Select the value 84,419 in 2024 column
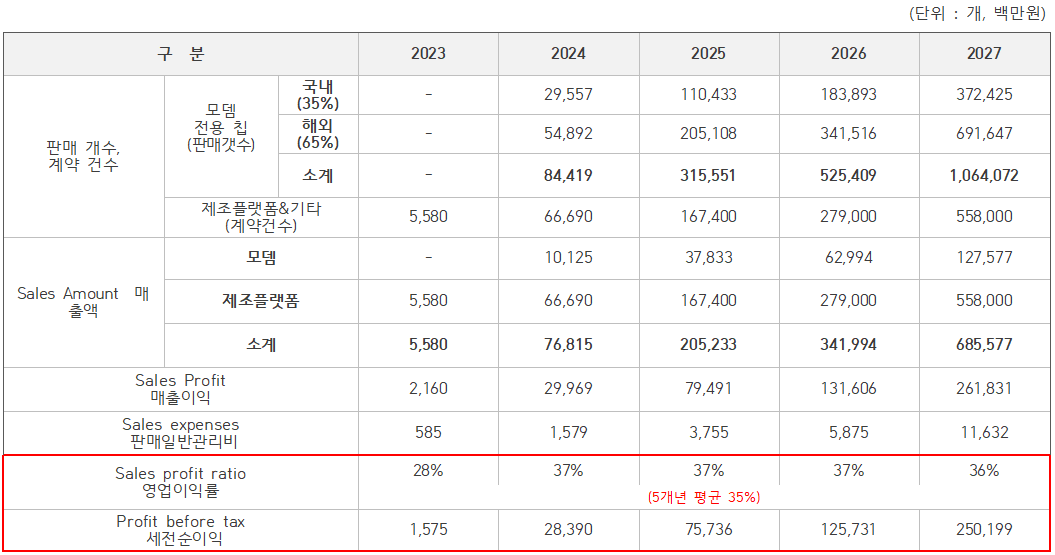Screen dimensions: 1055x555 (x=568, y=175)
